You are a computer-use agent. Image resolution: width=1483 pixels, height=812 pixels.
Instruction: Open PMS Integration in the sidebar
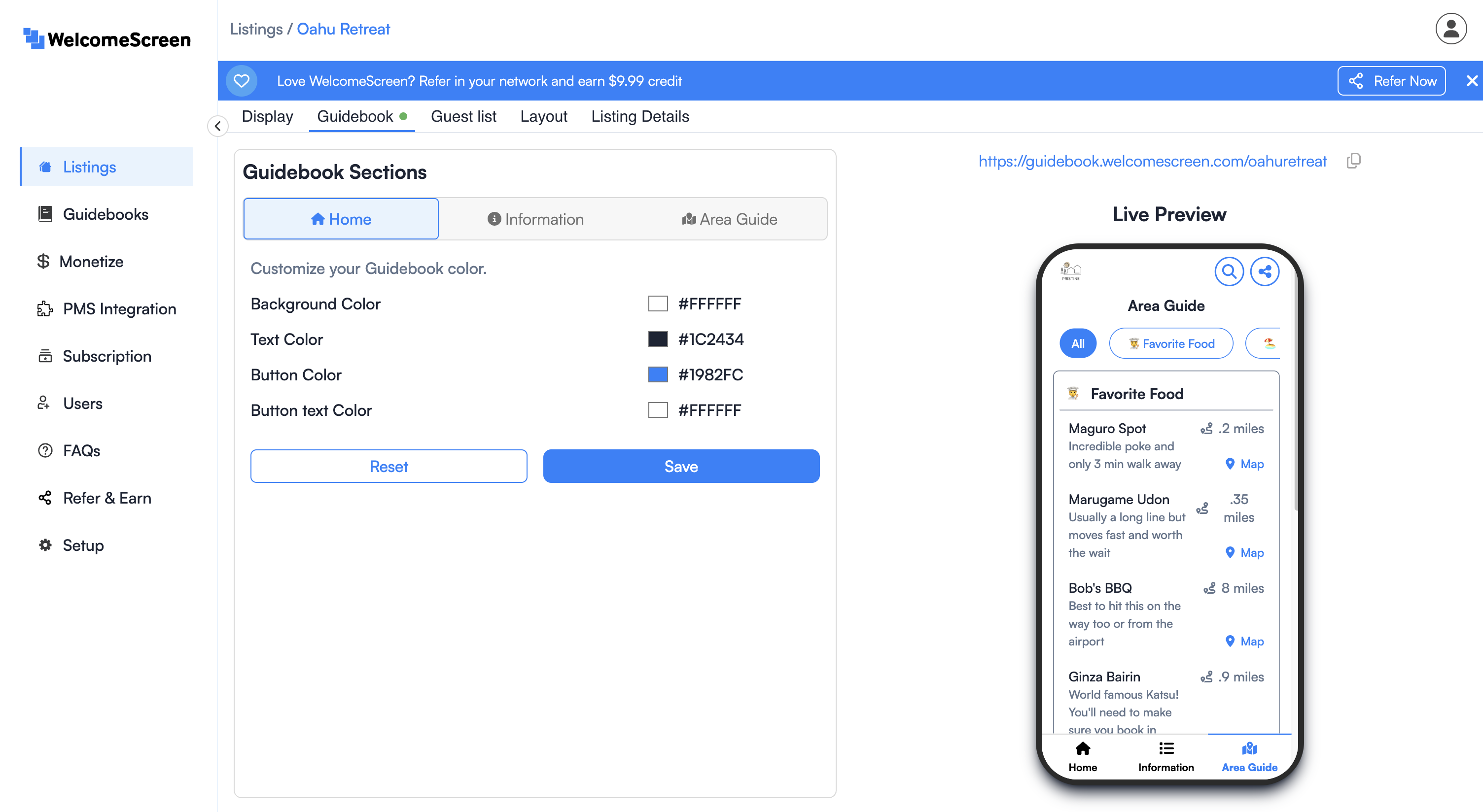107,308
